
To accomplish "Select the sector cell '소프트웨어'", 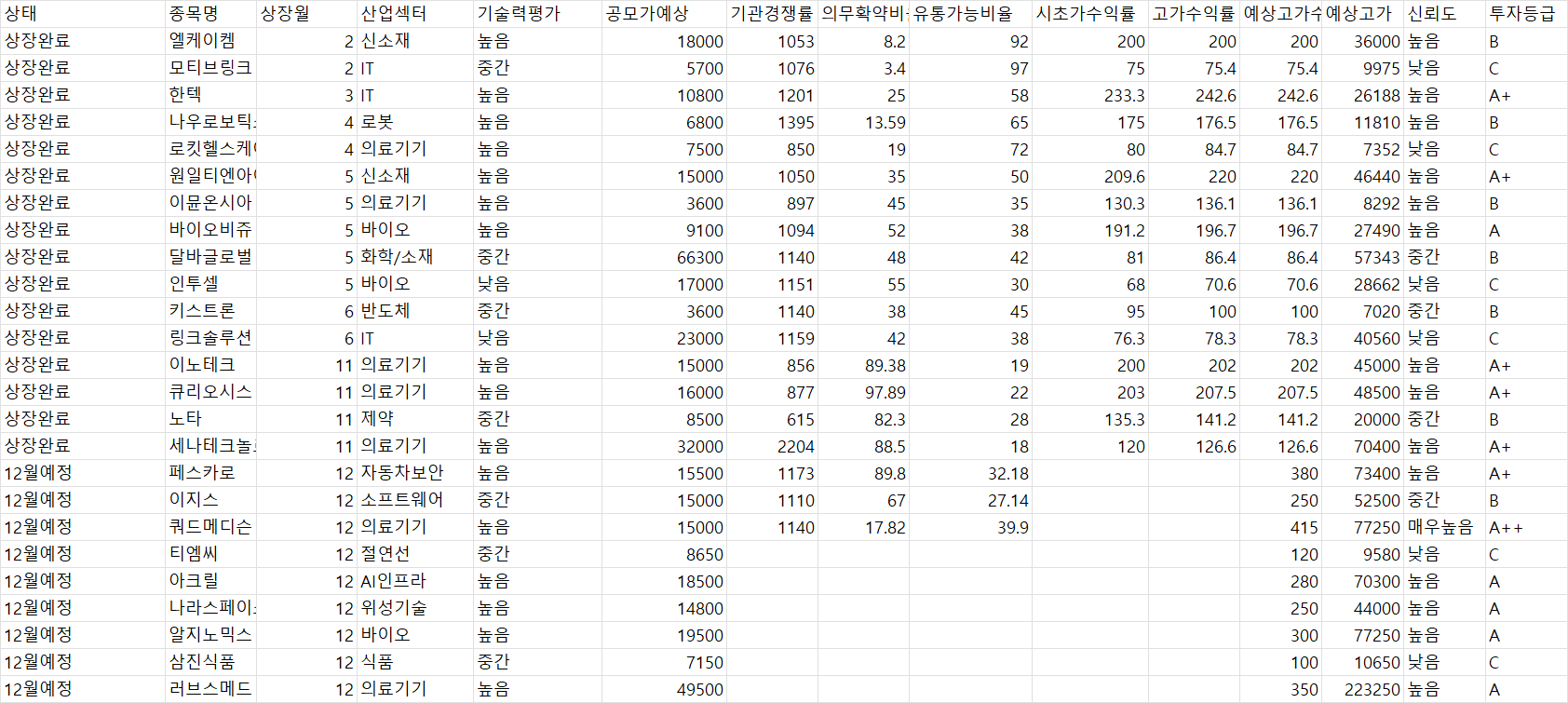I will (415, 500).
